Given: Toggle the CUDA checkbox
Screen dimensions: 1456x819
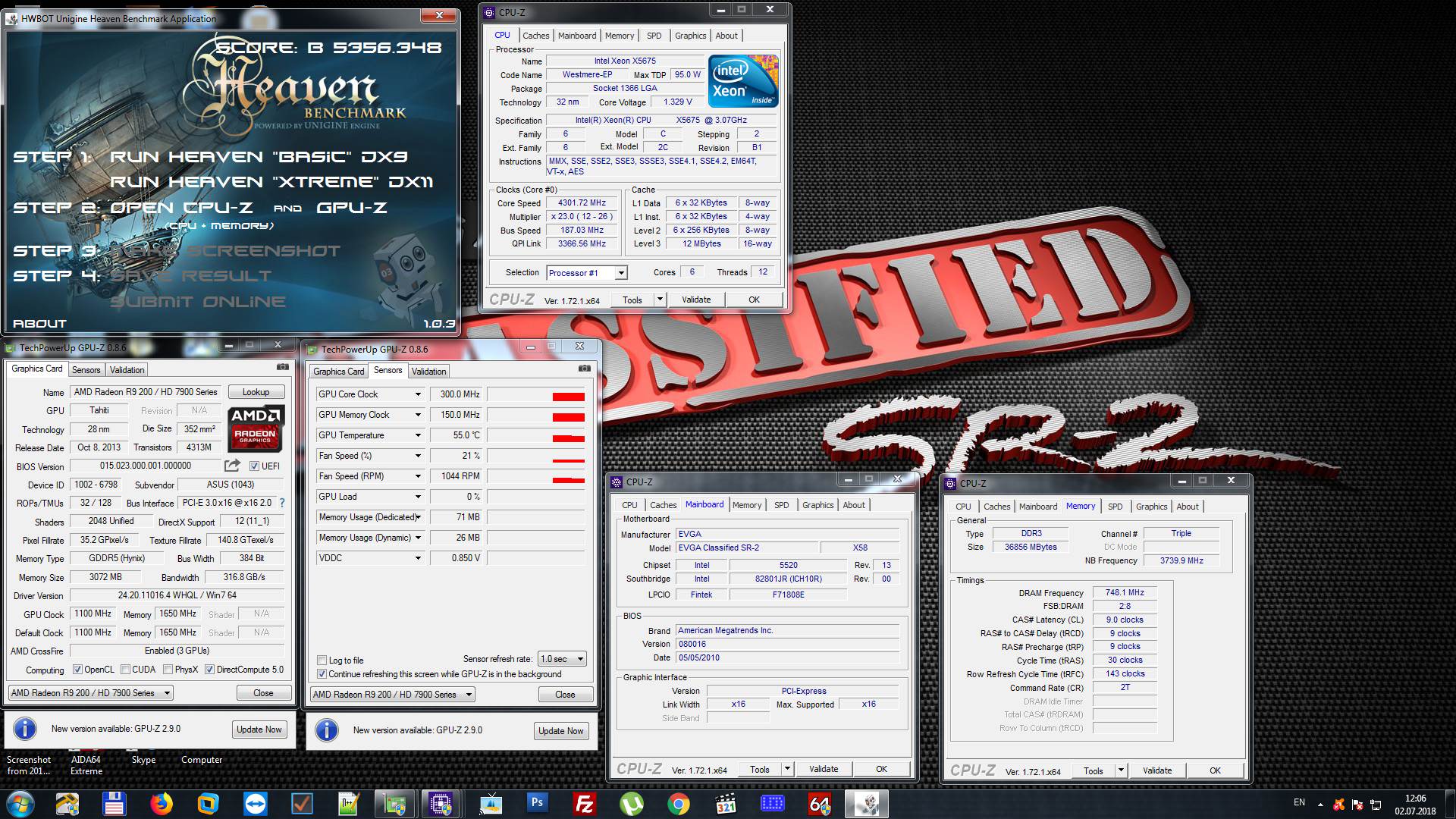Looking at the screenshot, I should pyautogui.click(x=125, y=670).
